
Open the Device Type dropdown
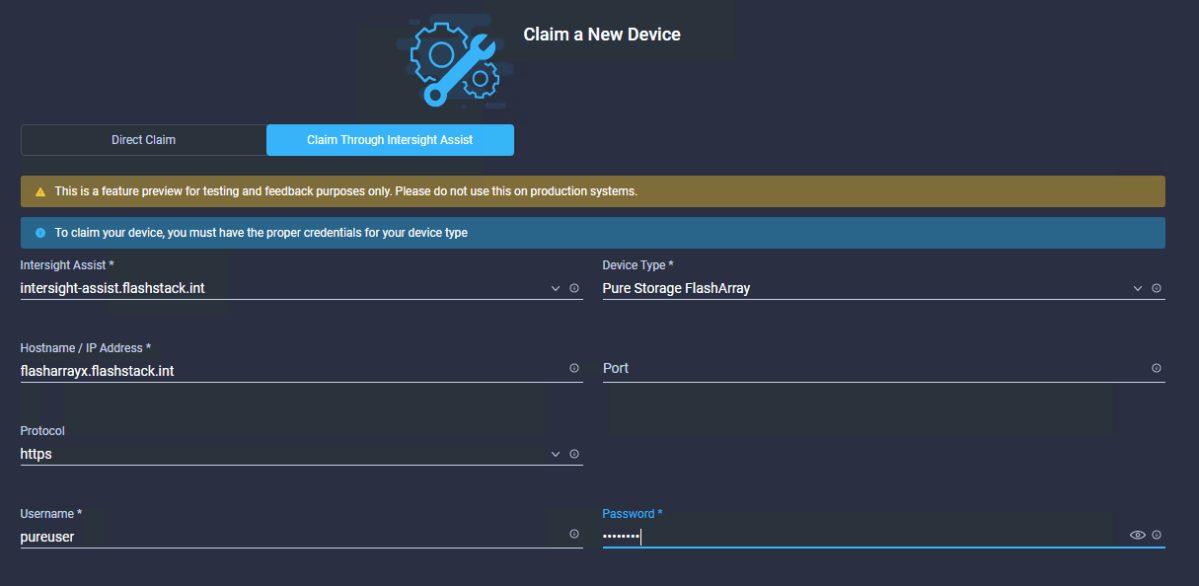click(x=1137, y=288)
